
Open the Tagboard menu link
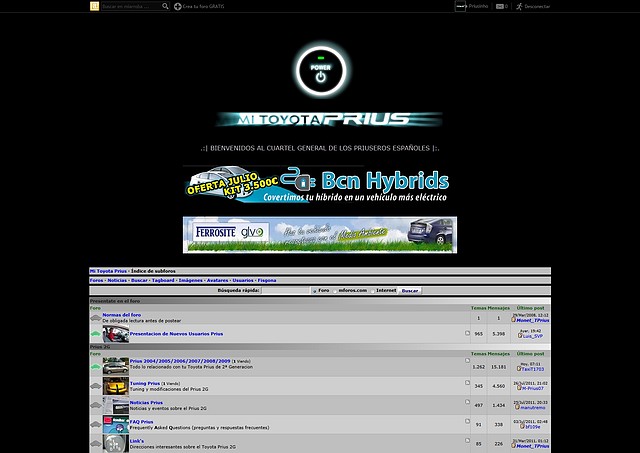[x=163, y=280]
